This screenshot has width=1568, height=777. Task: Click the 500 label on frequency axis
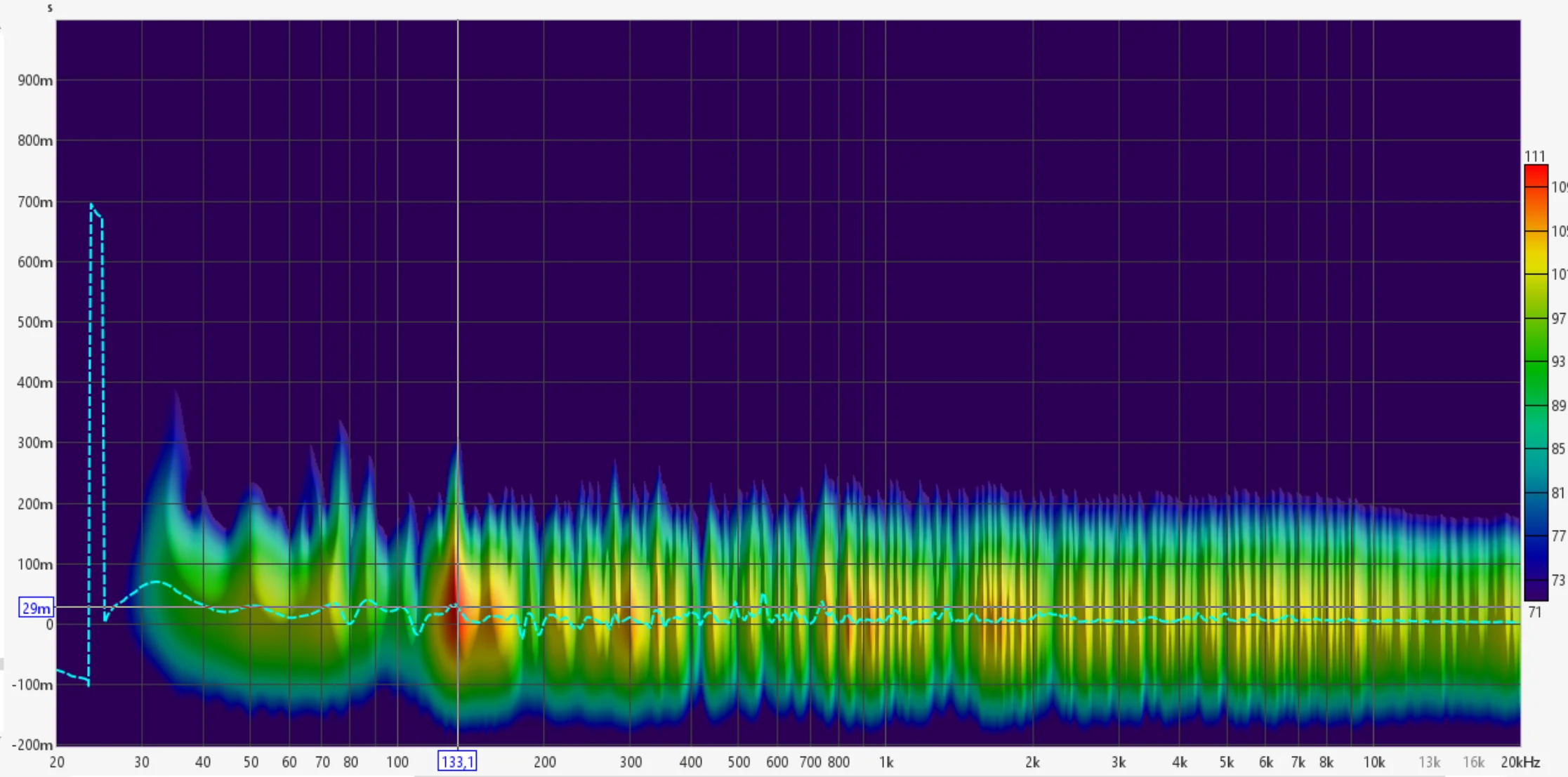coord(739,762)
